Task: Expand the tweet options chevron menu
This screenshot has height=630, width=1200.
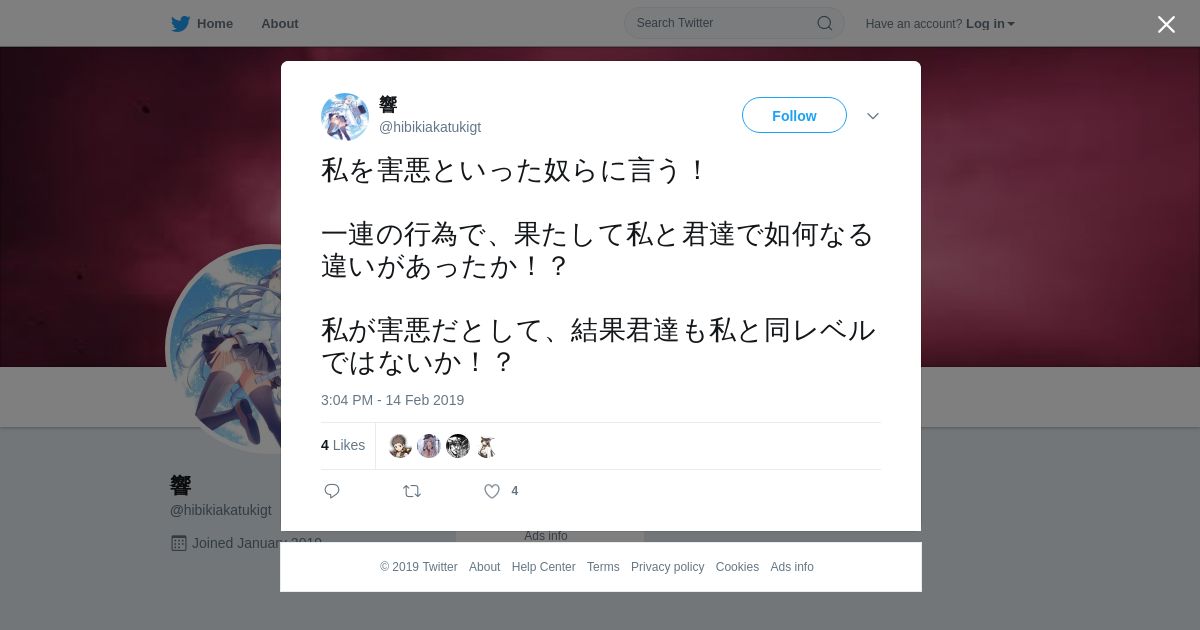Action: point(873,116)
